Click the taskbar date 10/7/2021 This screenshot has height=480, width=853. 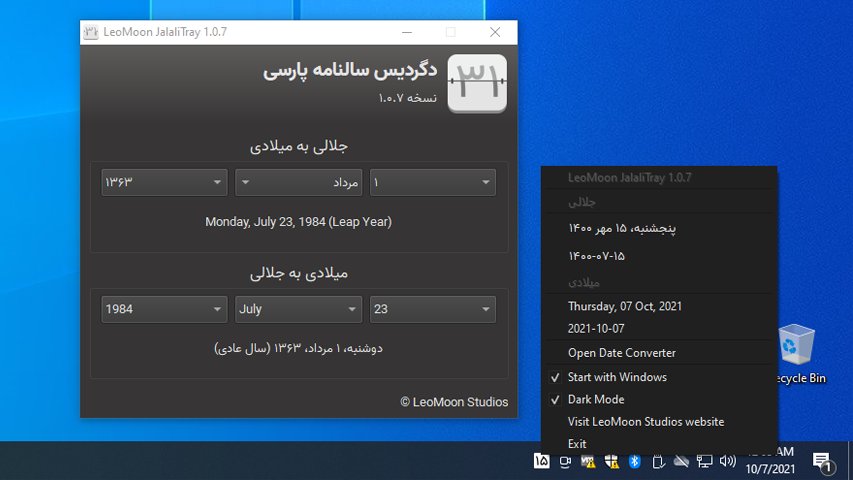[770, 469]
